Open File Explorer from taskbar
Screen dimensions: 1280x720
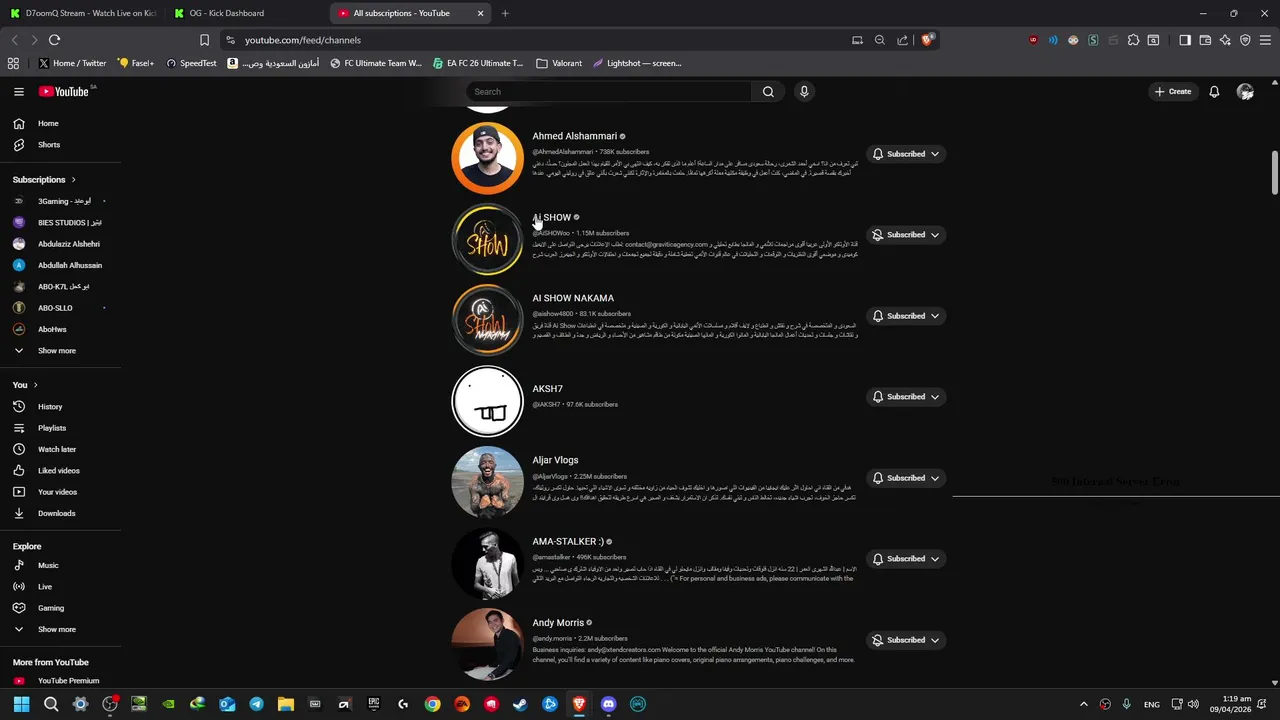click(285, 704)
